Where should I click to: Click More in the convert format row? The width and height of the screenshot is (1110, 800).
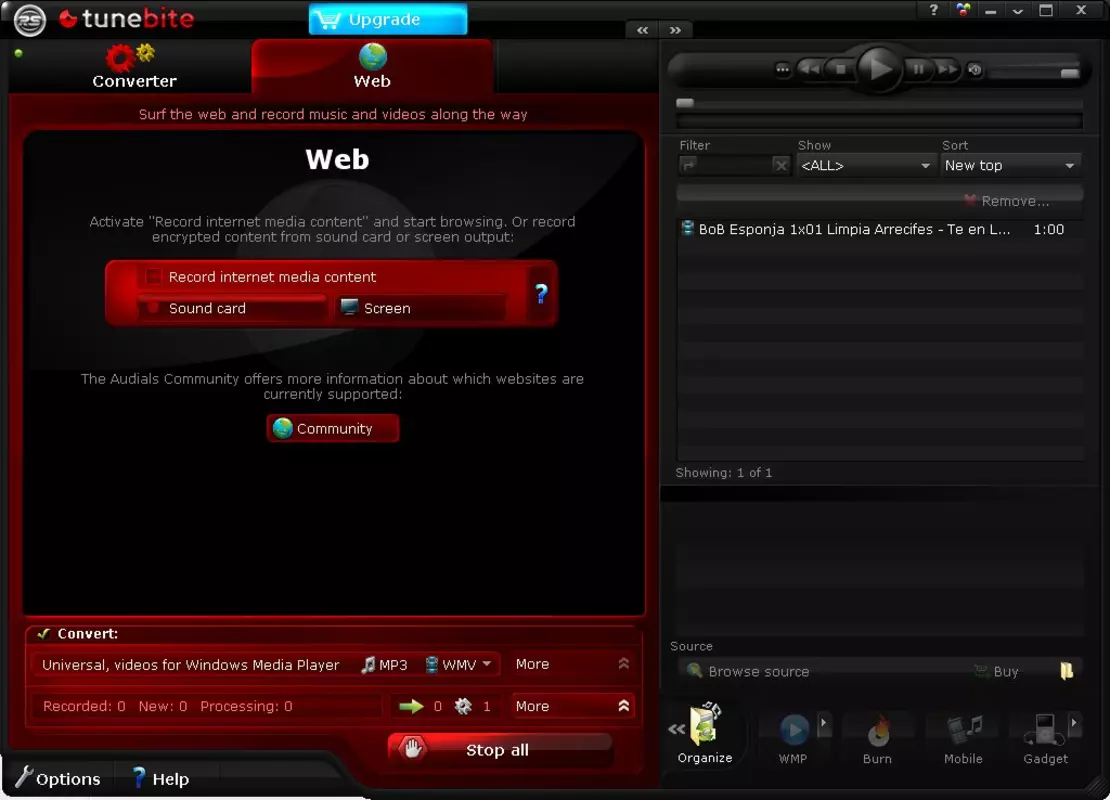coord(532,664)
